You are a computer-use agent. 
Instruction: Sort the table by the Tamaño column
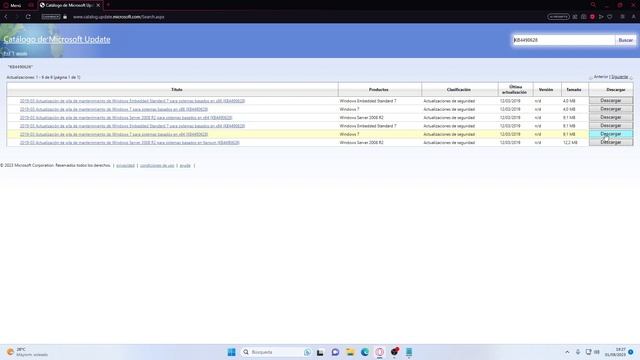click(573, 89)
